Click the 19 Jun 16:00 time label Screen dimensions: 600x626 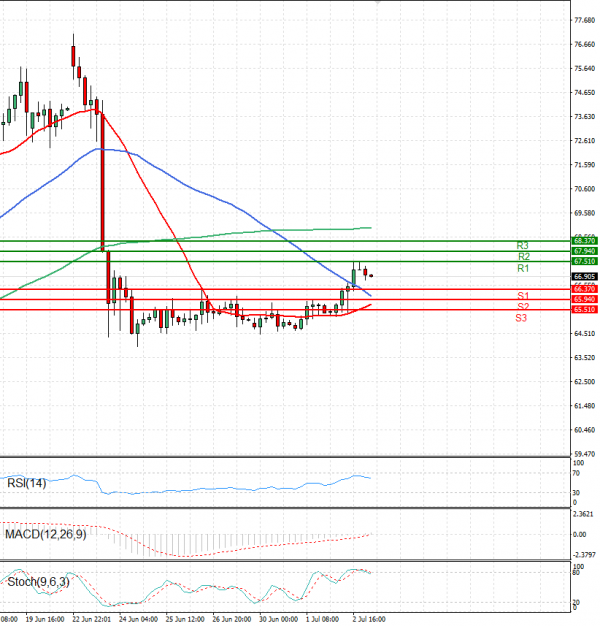(x=45, y=619)
